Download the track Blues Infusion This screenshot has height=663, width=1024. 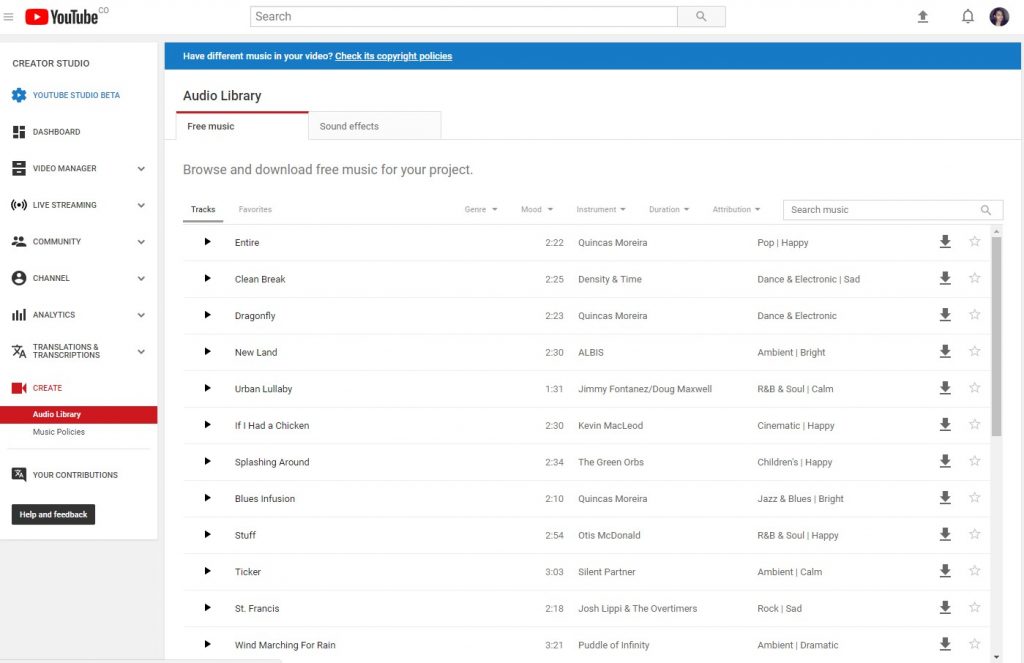[944, 498]
